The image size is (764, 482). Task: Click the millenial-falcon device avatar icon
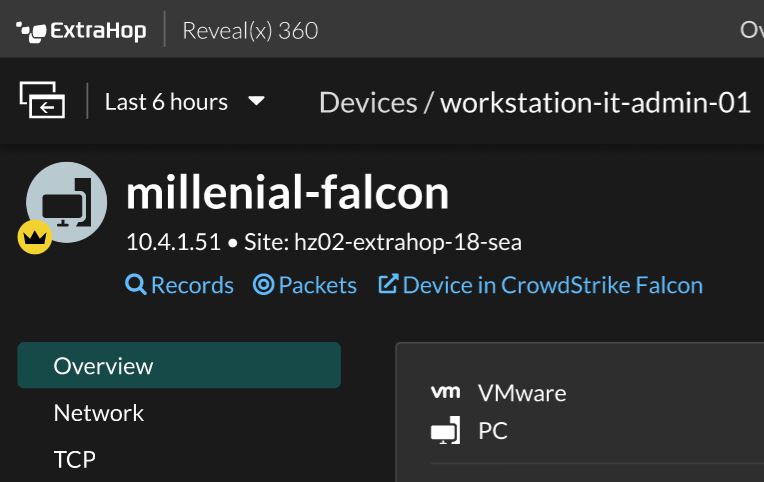click(x=67, y=202)
